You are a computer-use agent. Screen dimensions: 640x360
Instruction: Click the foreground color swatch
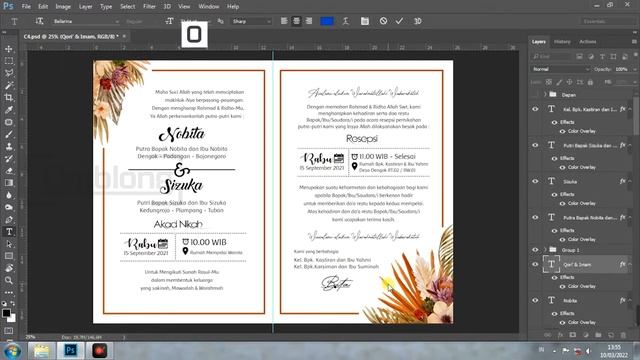pyautogui.click(x=6, y=313)
